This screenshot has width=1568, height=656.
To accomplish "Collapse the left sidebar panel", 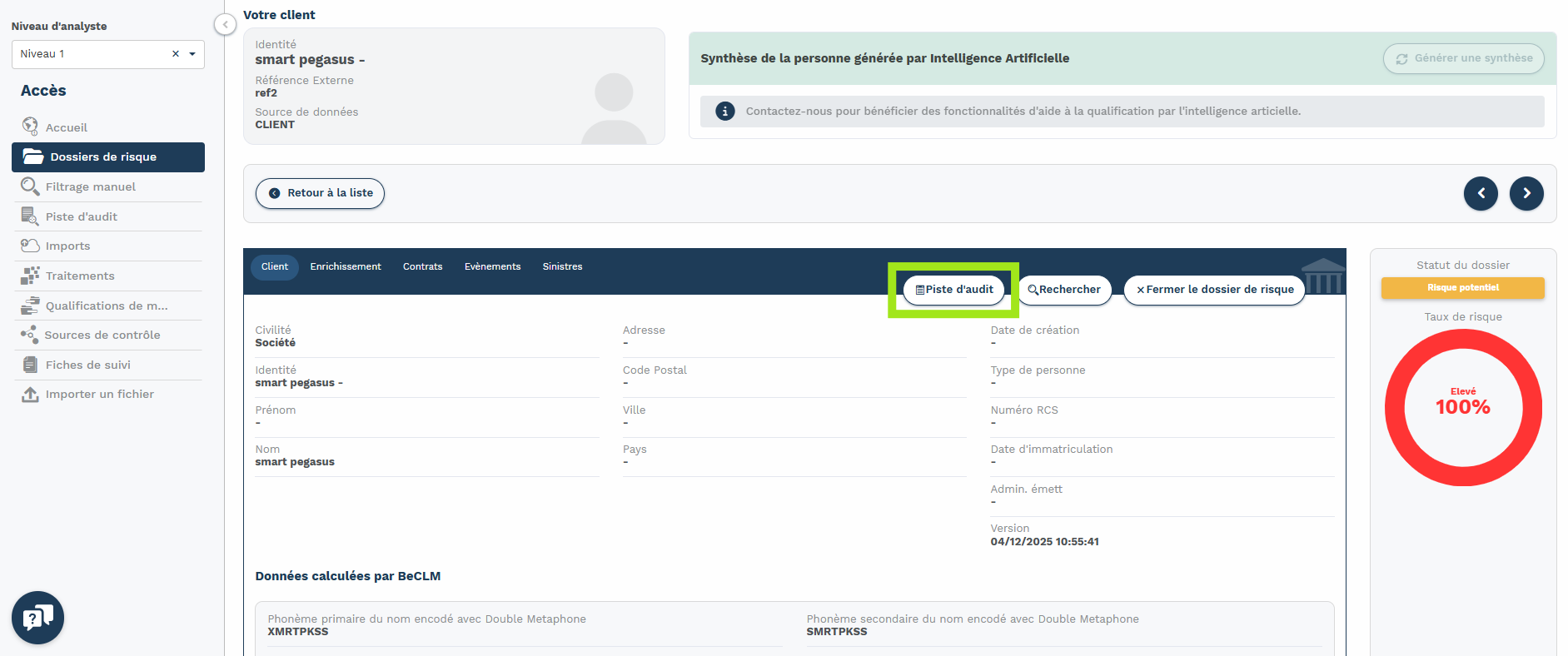I will tap(225, 24).
